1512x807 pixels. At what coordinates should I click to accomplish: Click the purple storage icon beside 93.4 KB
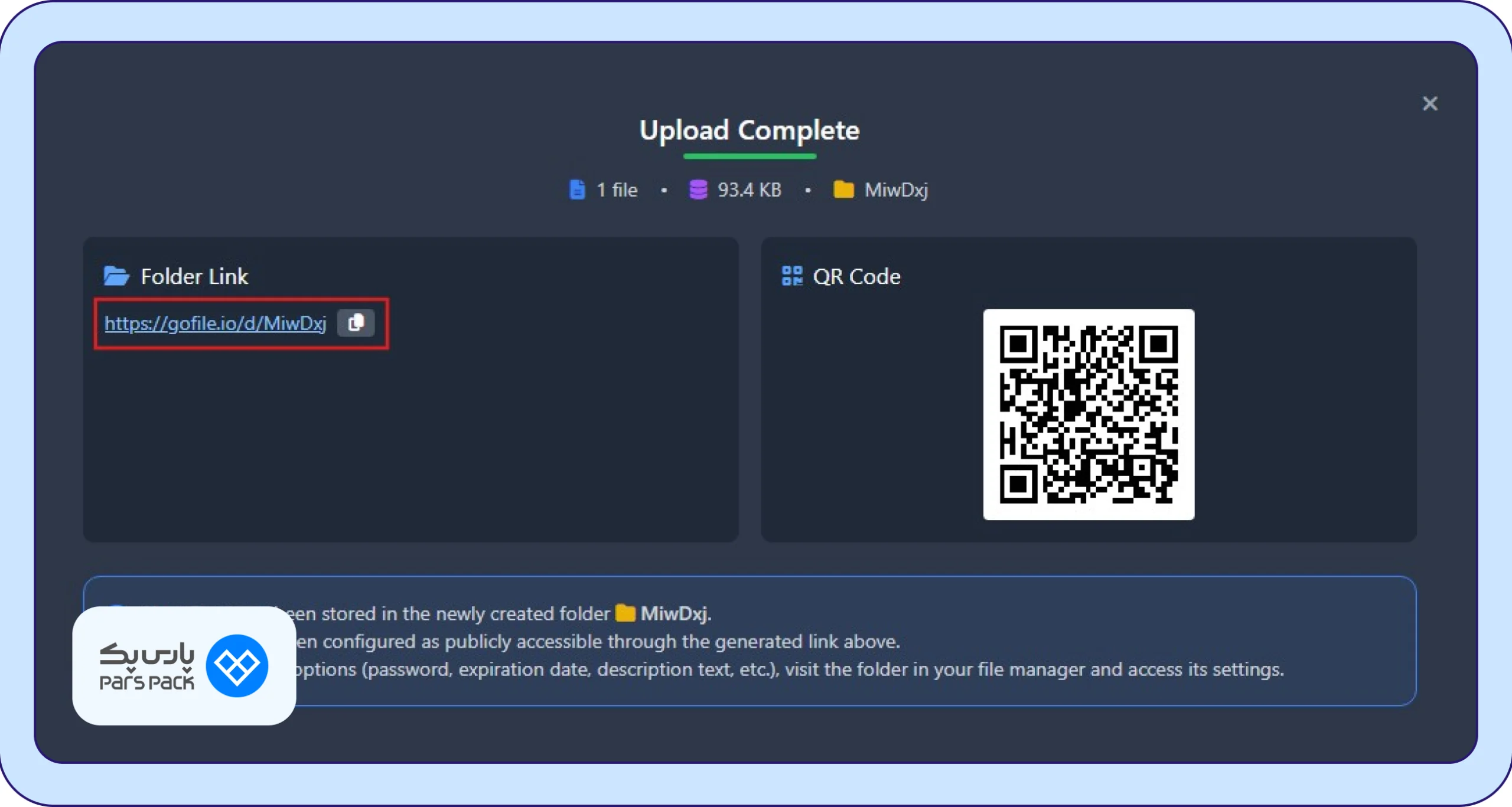pos(698,190)
